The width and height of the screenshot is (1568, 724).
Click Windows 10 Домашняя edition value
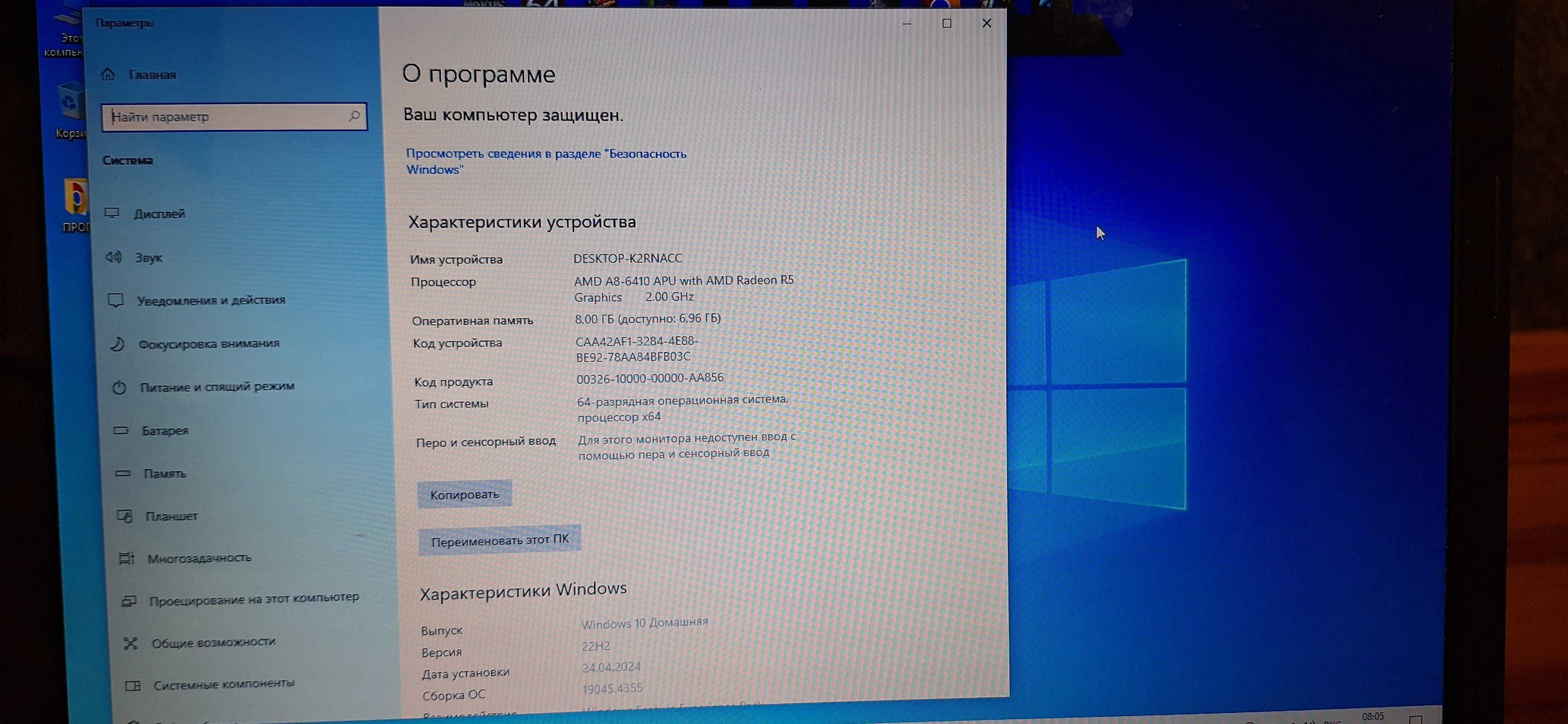pos(644,623)
